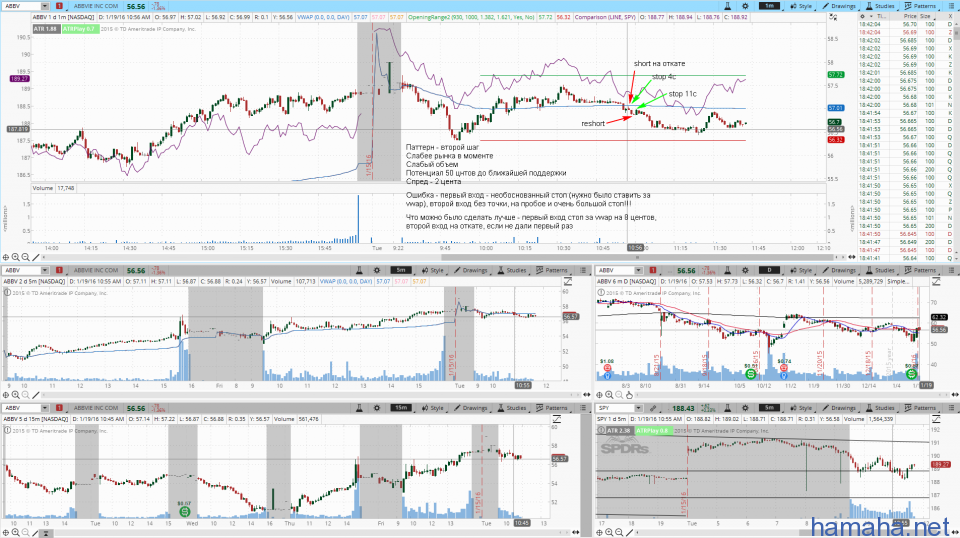Open settings gear on the 15m ABBV chart
Screen dimensions: 960x538
(x=377, y=408)
